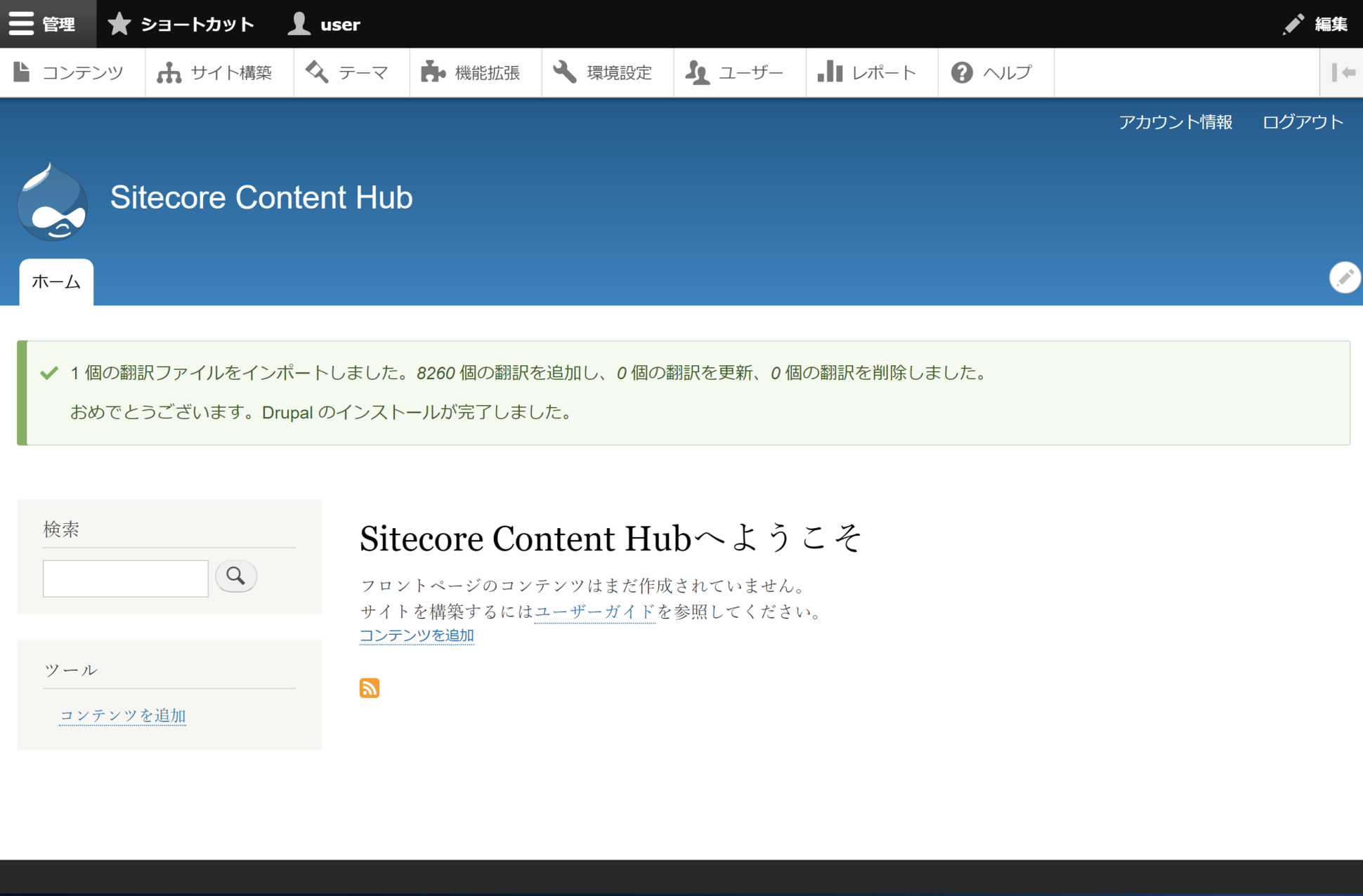Click the Drupal installation complete message
Viewport: 1363px width, 896px height.
click(x=321, y=411)
